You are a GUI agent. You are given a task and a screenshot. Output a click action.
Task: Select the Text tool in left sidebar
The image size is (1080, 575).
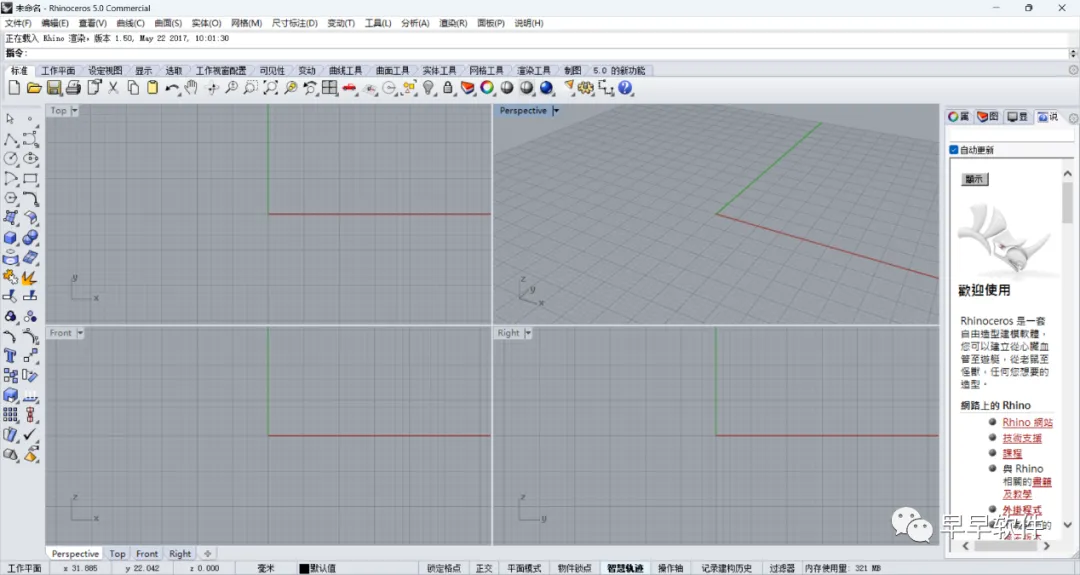click(x=10, y=356)
